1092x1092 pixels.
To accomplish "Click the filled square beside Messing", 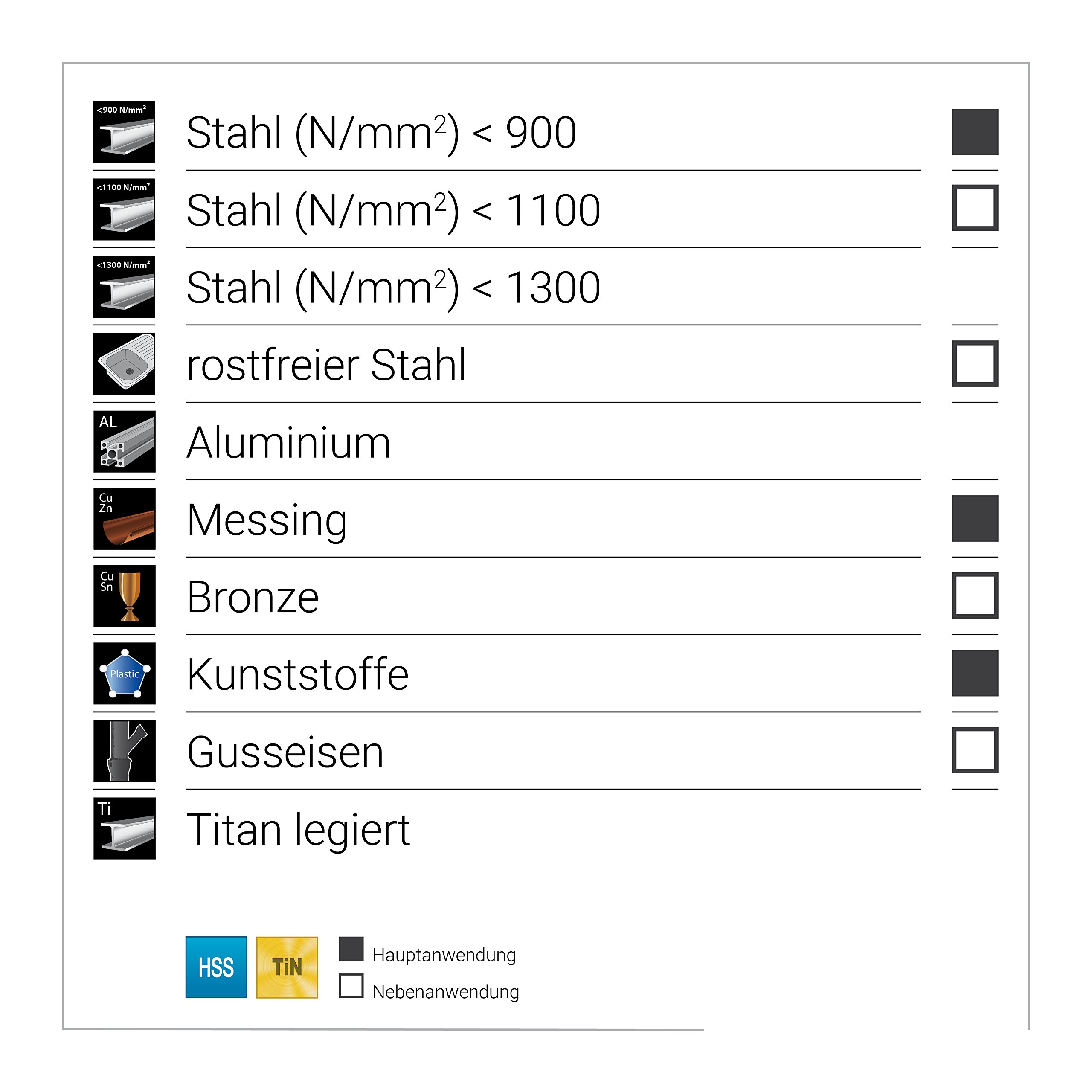I will click(x=975, y=518).
